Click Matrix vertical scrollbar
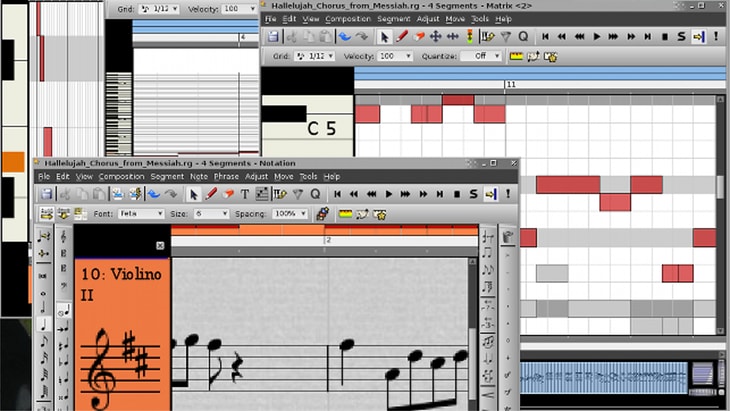Viewport: 730px width, 411px height. [x=720, y=215]
